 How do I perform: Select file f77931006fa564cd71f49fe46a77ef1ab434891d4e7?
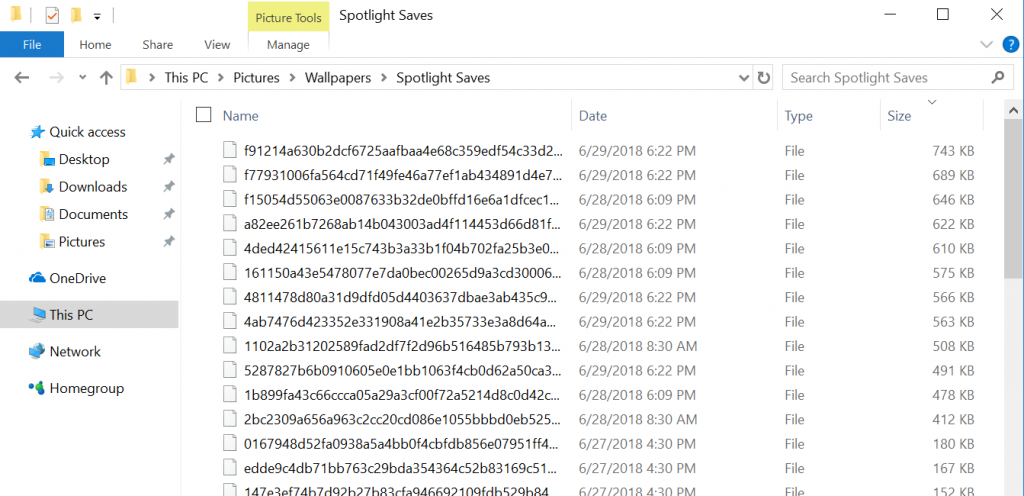pyautogui.click(x=402, y=175)
